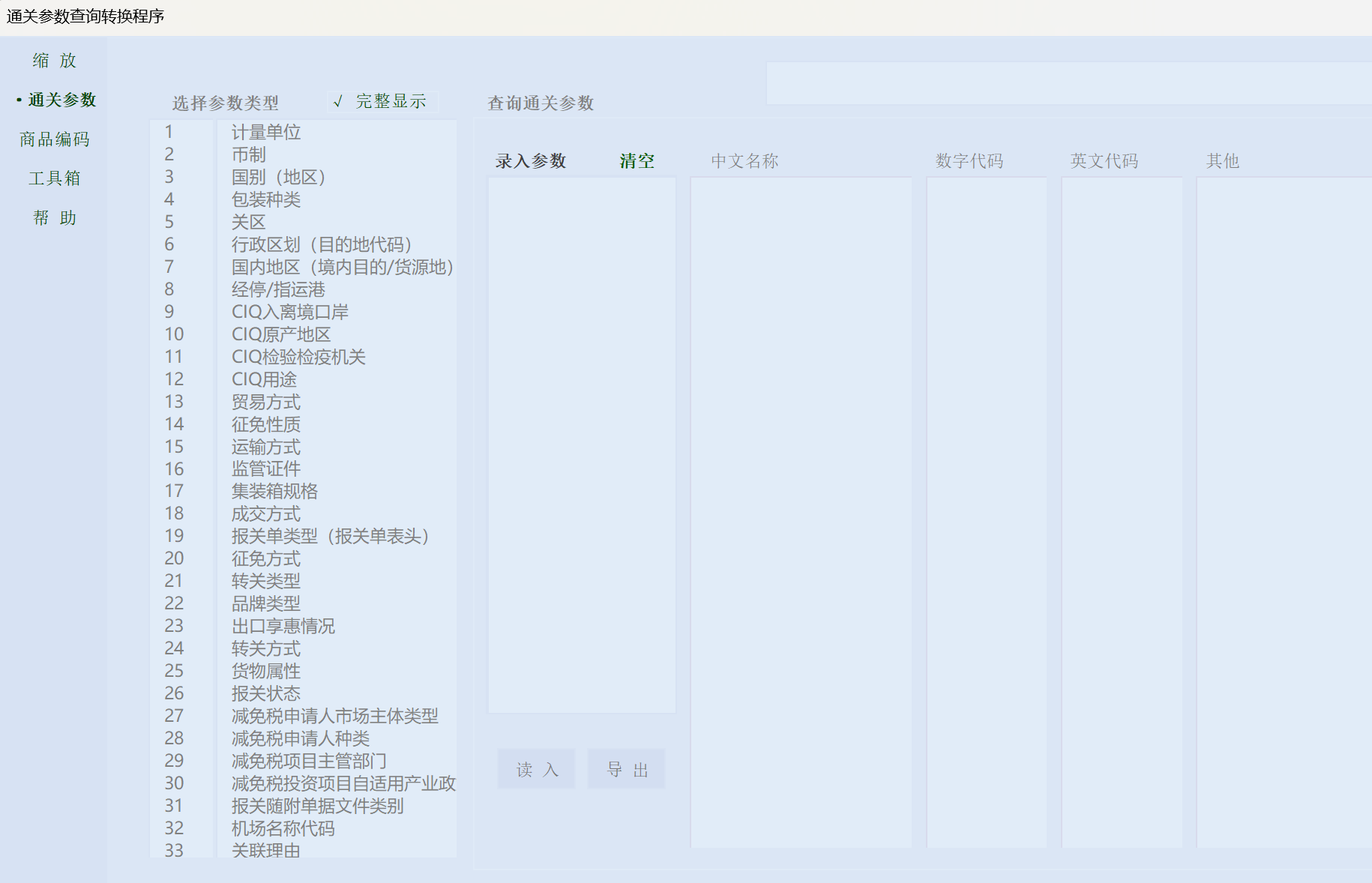The width and height of the screenshot is (1372, 883).
Task: Pick 运输方式 in the parameter list
Action: click(x=266, y=447)
